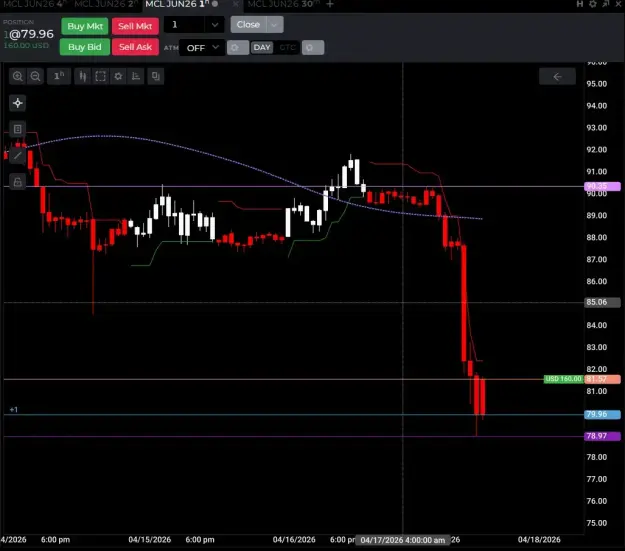Zoom out on the chart
Viewport: 625px width, 551px height.
coord(35,76)
